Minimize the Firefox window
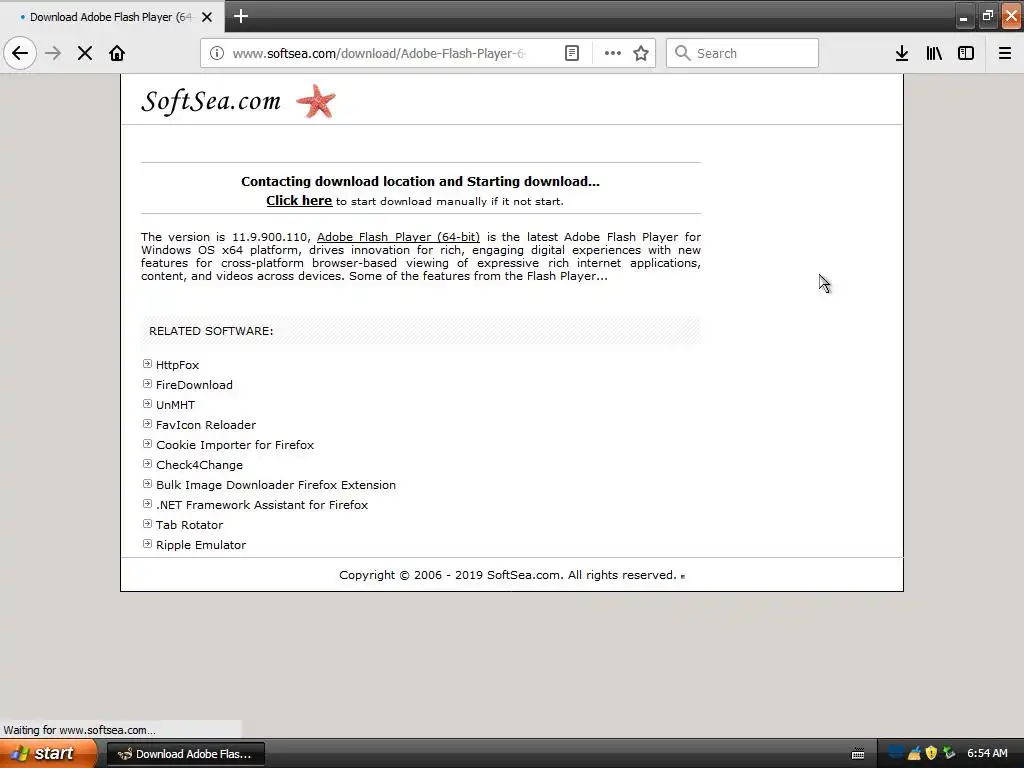 coord(963,17)
